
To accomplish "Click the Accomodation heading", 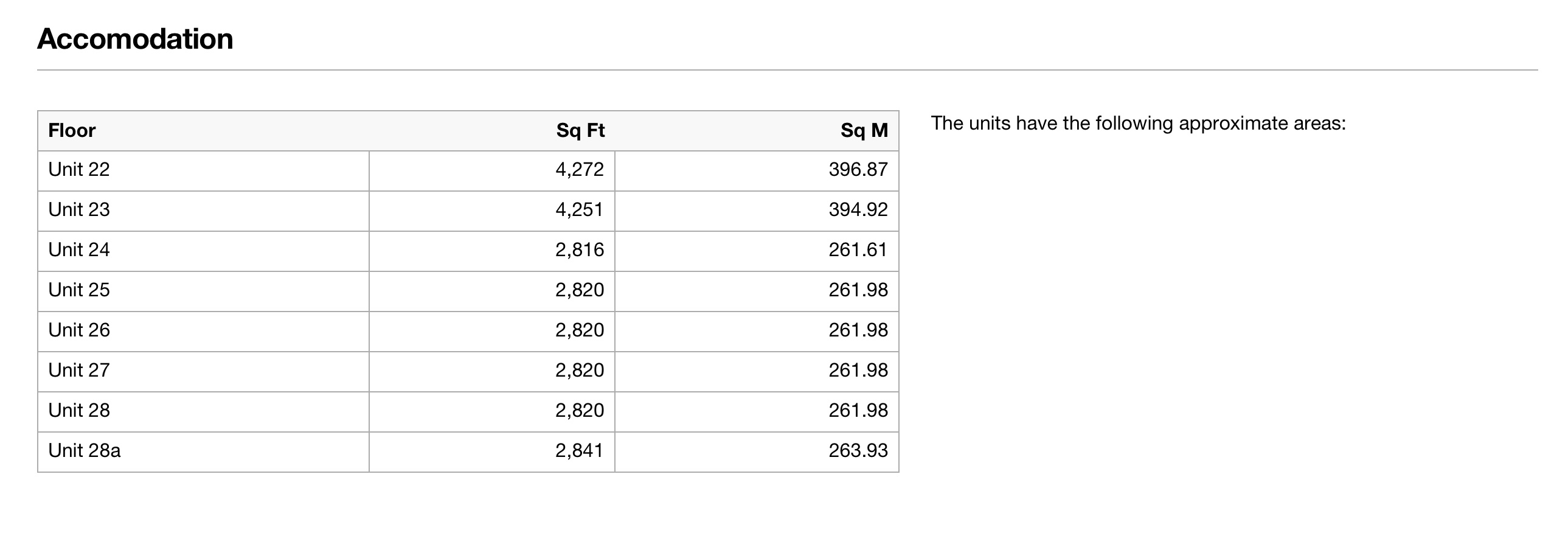I will click(135, 39).
